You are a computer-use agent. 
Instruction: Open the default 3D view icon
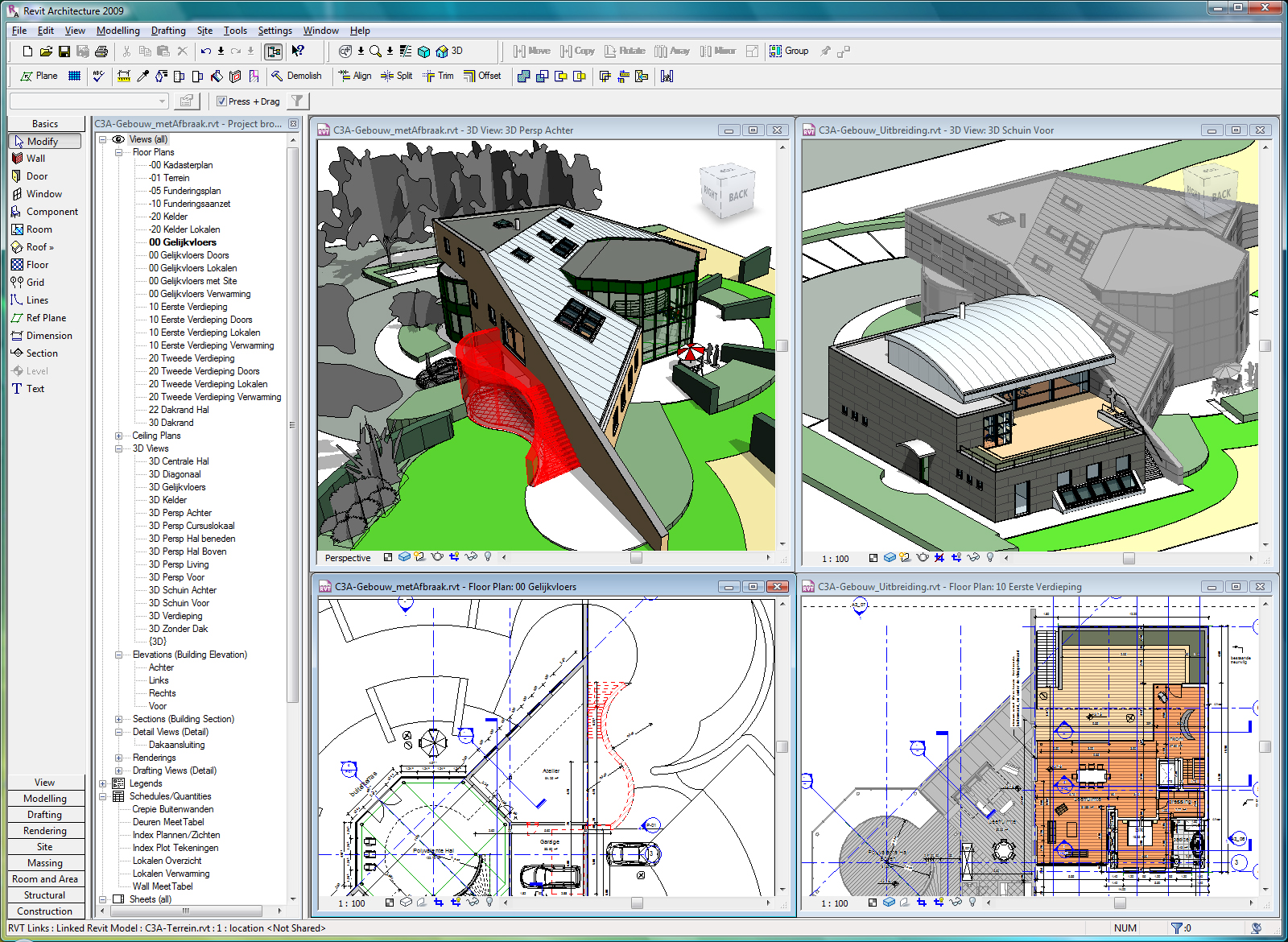point(449,51)
